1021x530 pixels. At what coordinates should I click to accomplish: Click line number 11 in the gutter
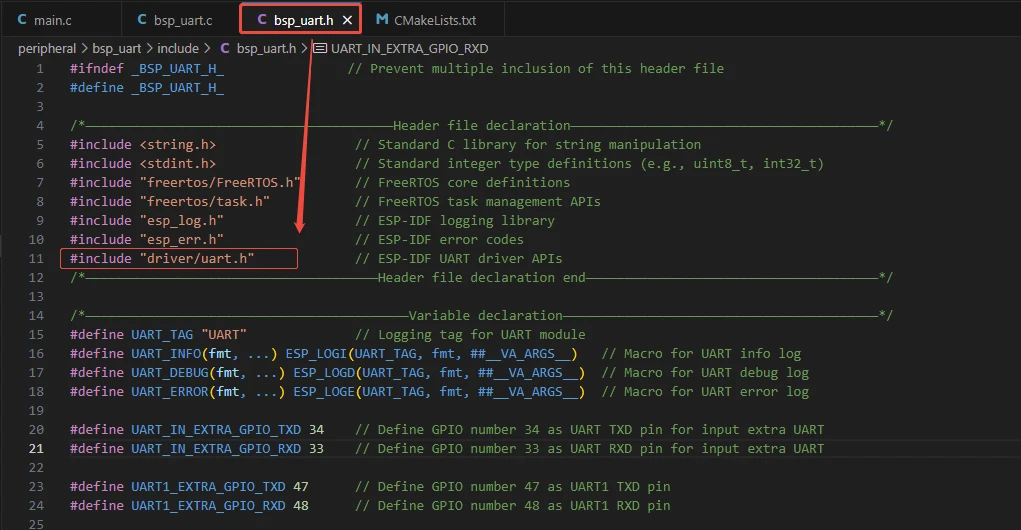38,259
